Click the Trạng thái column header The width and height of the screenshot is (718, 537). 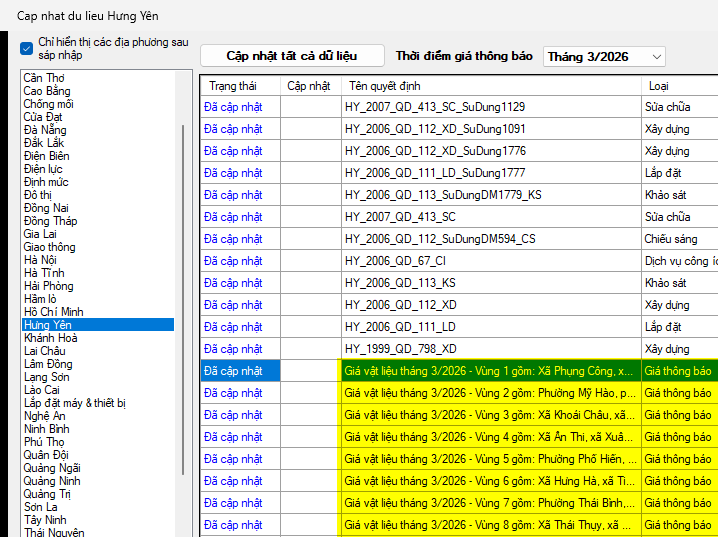[233, 86]
